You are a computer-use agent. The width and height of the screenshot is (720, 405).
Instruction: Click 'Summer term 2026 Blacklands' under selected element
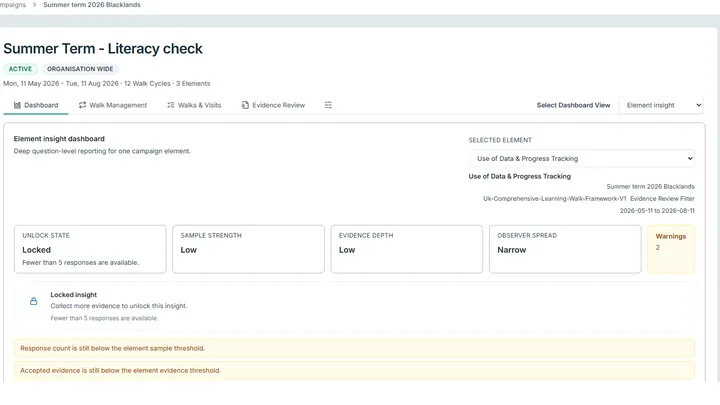[650, 186]
